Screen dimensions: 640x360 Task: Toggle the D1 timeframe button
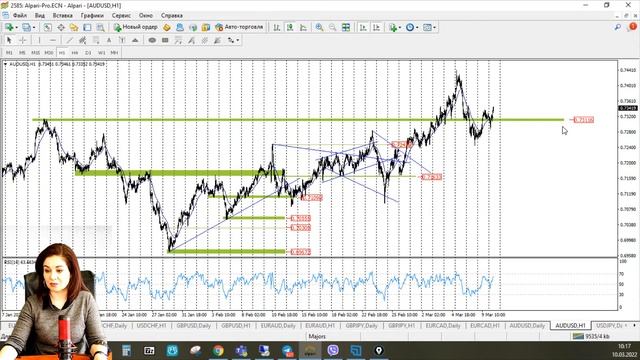click(x=88, y=53)
